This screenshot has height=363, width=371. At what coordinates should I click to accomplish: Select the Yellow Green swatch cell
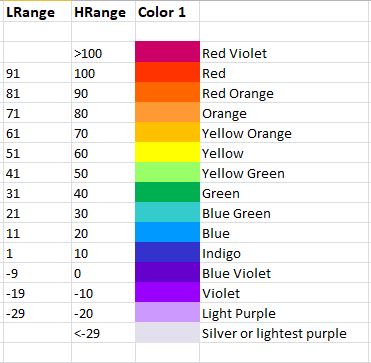(x=167, y=172)
